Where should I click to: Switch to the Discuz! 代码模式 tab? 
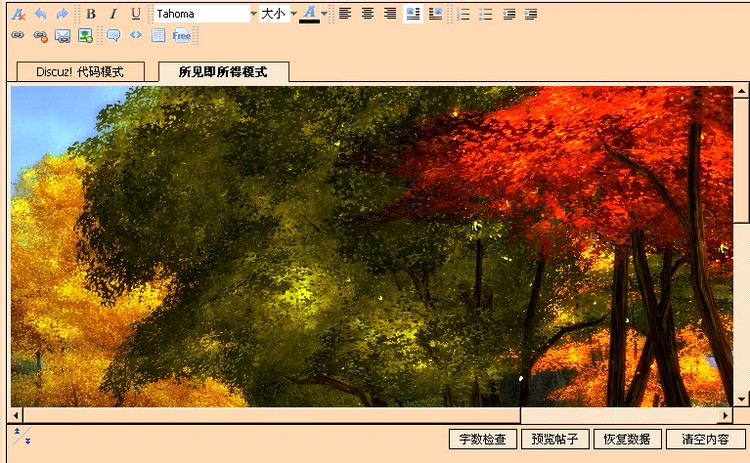[80, 72]
